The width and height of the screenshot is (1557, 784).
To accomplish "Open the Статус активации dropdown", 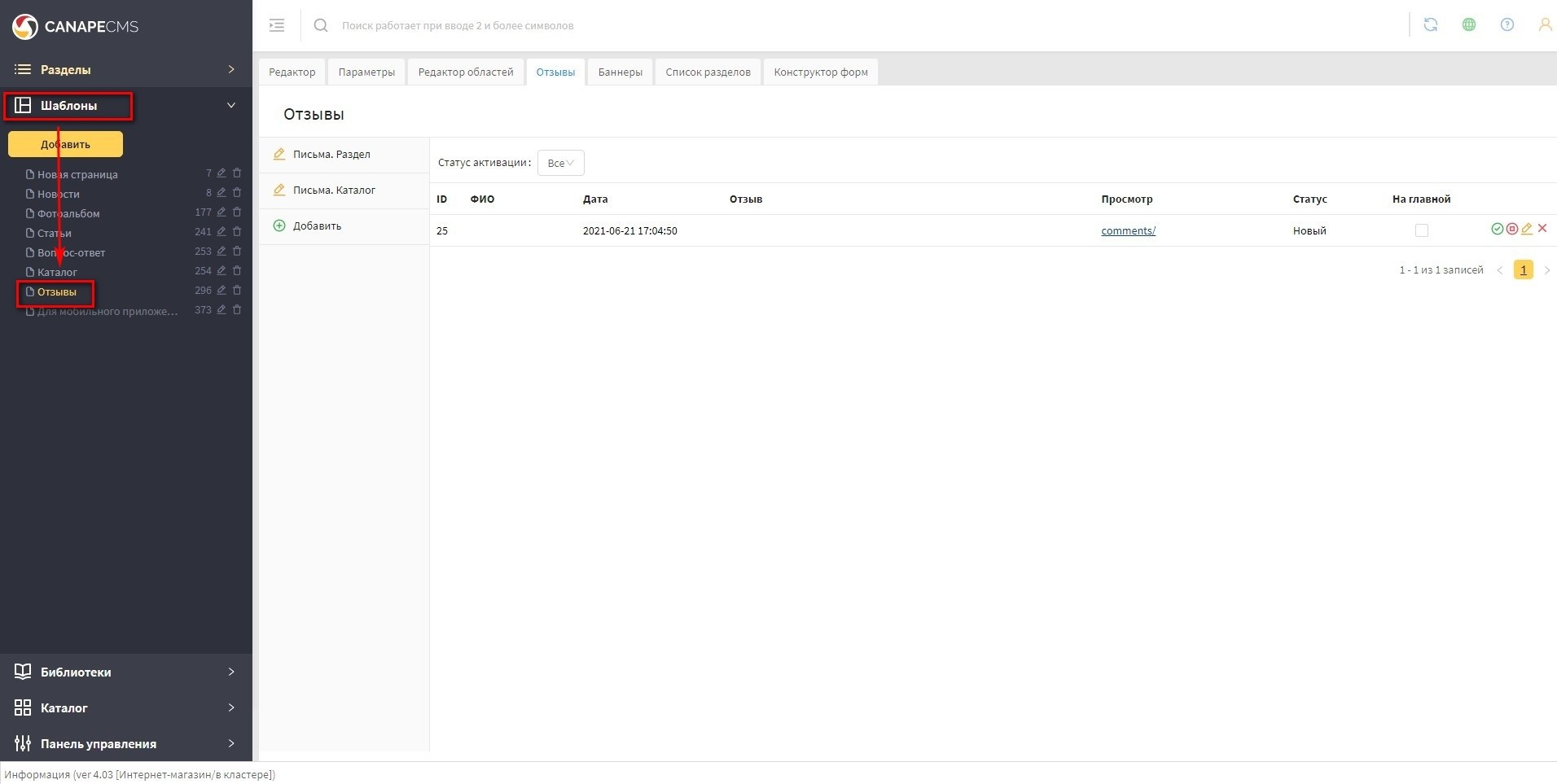I will (x=560, y=163).
